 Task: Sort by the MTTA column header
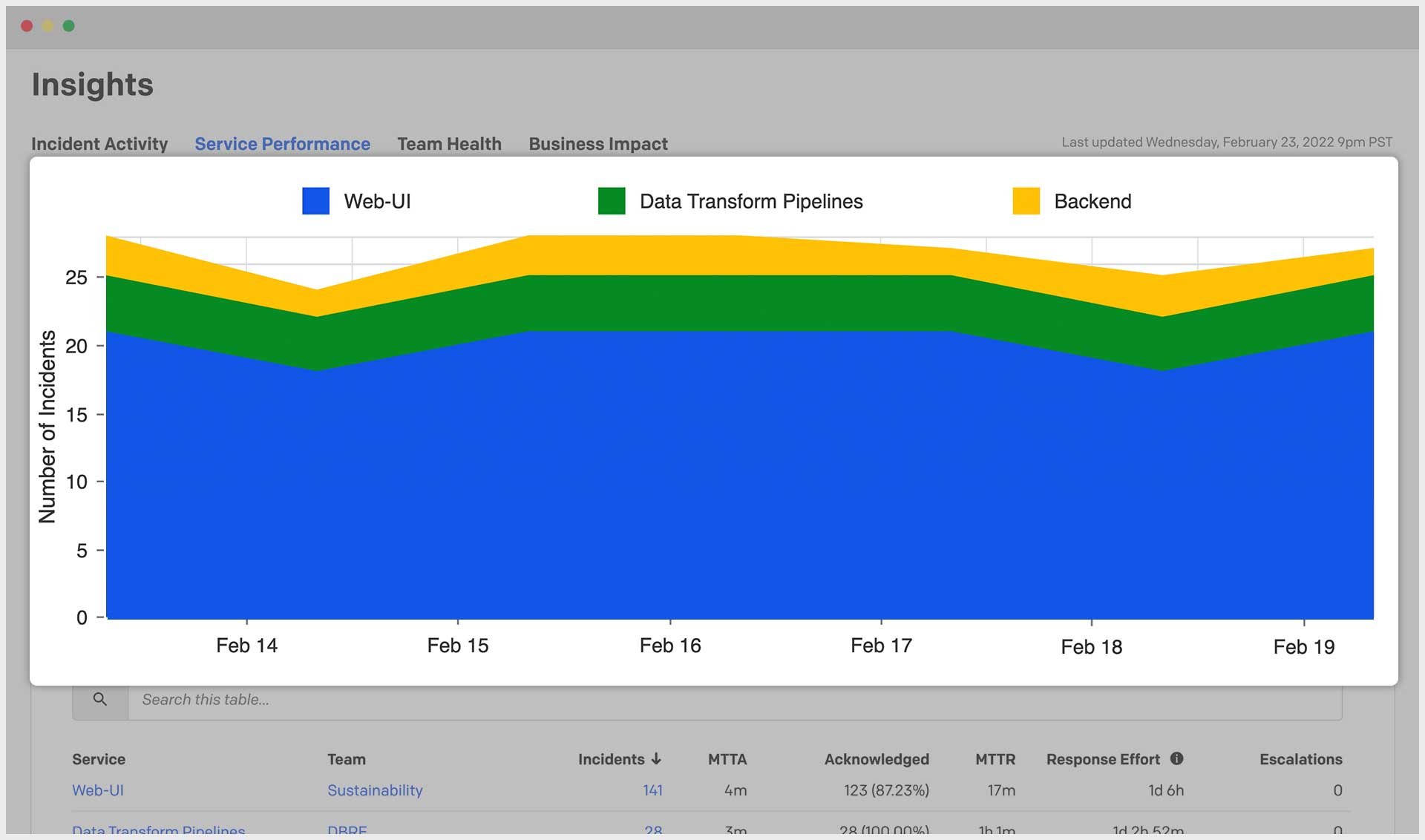[x=727, y=759]
